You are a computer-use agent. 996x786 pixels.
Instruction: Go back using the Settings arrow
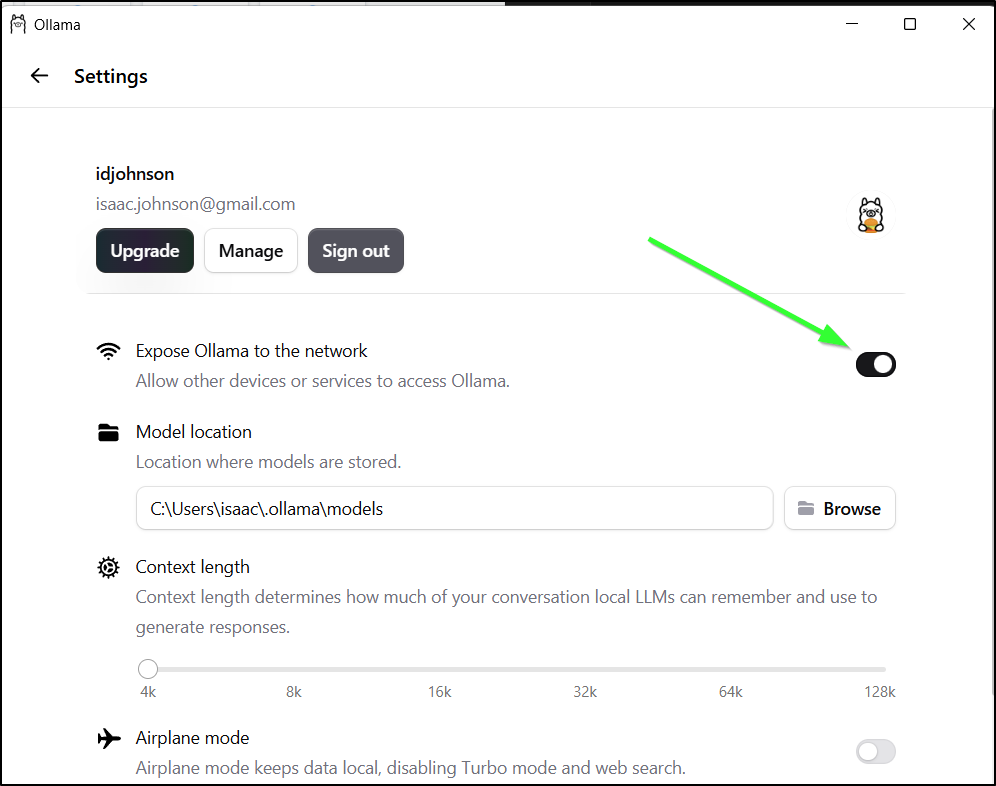39,76
